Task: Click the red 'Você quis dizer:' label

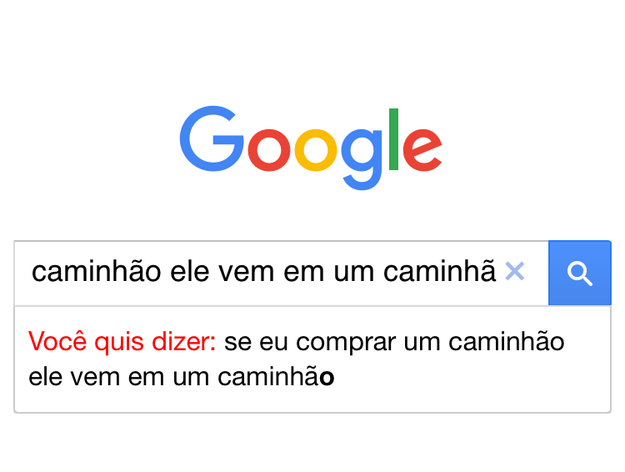Action: (122, 342)
